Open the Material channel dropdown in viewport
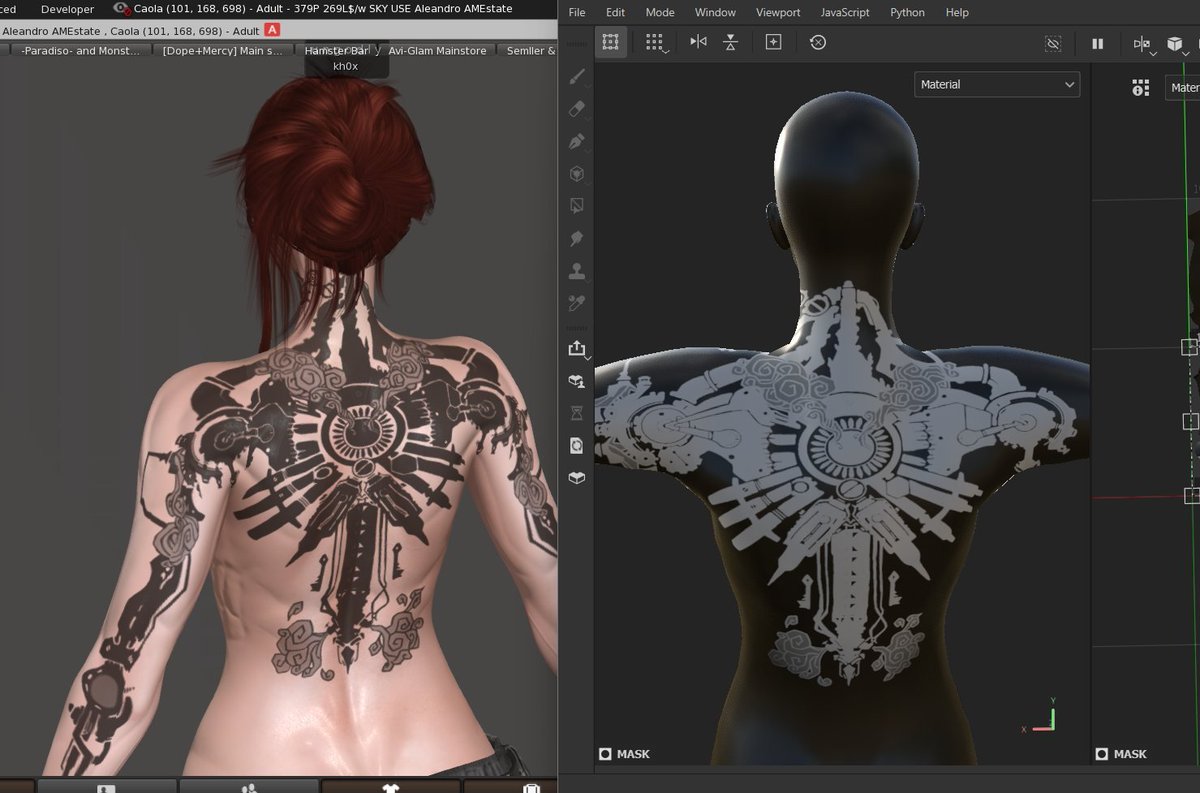The width and height of the screenshot is (1200, 793). click(997, 85)
